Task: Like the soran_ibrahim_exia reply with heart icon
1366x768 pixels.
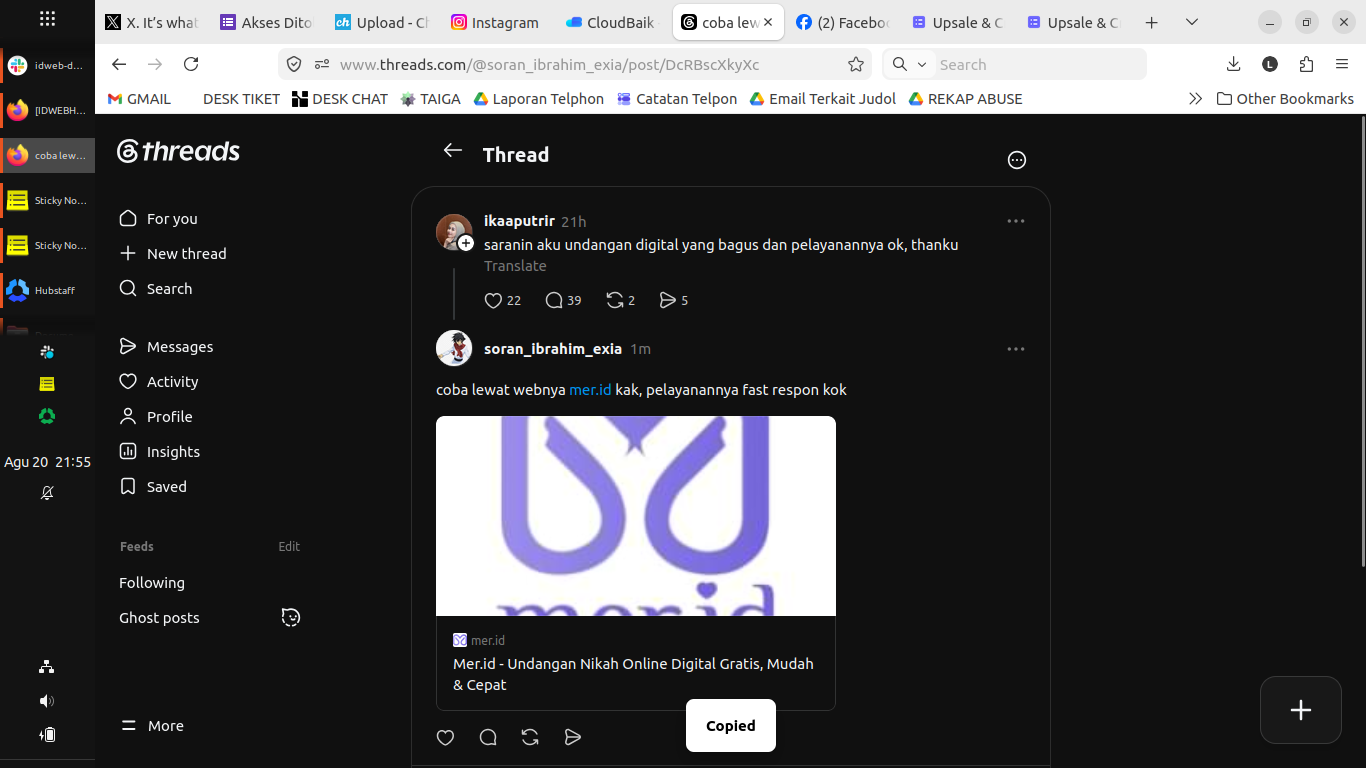Action: [x=446, y=737]
